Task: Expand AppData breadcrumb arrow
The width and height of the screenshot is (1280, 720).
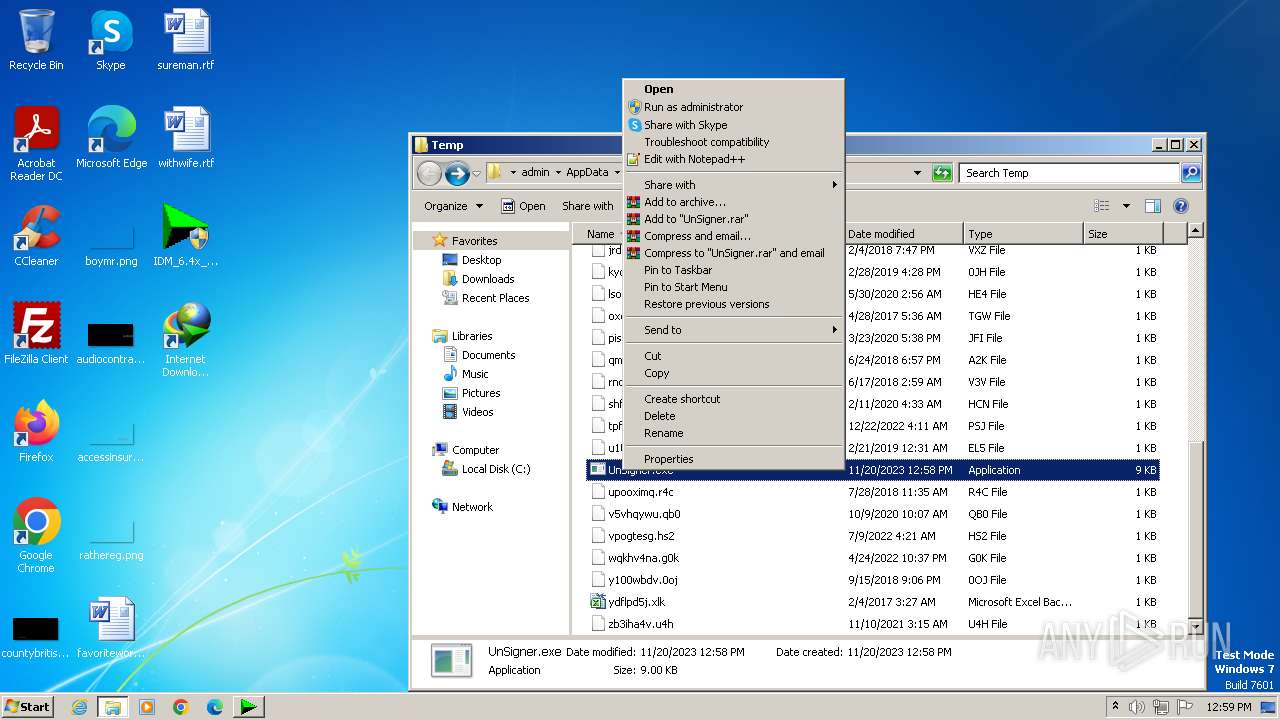Action: (615, 173)
